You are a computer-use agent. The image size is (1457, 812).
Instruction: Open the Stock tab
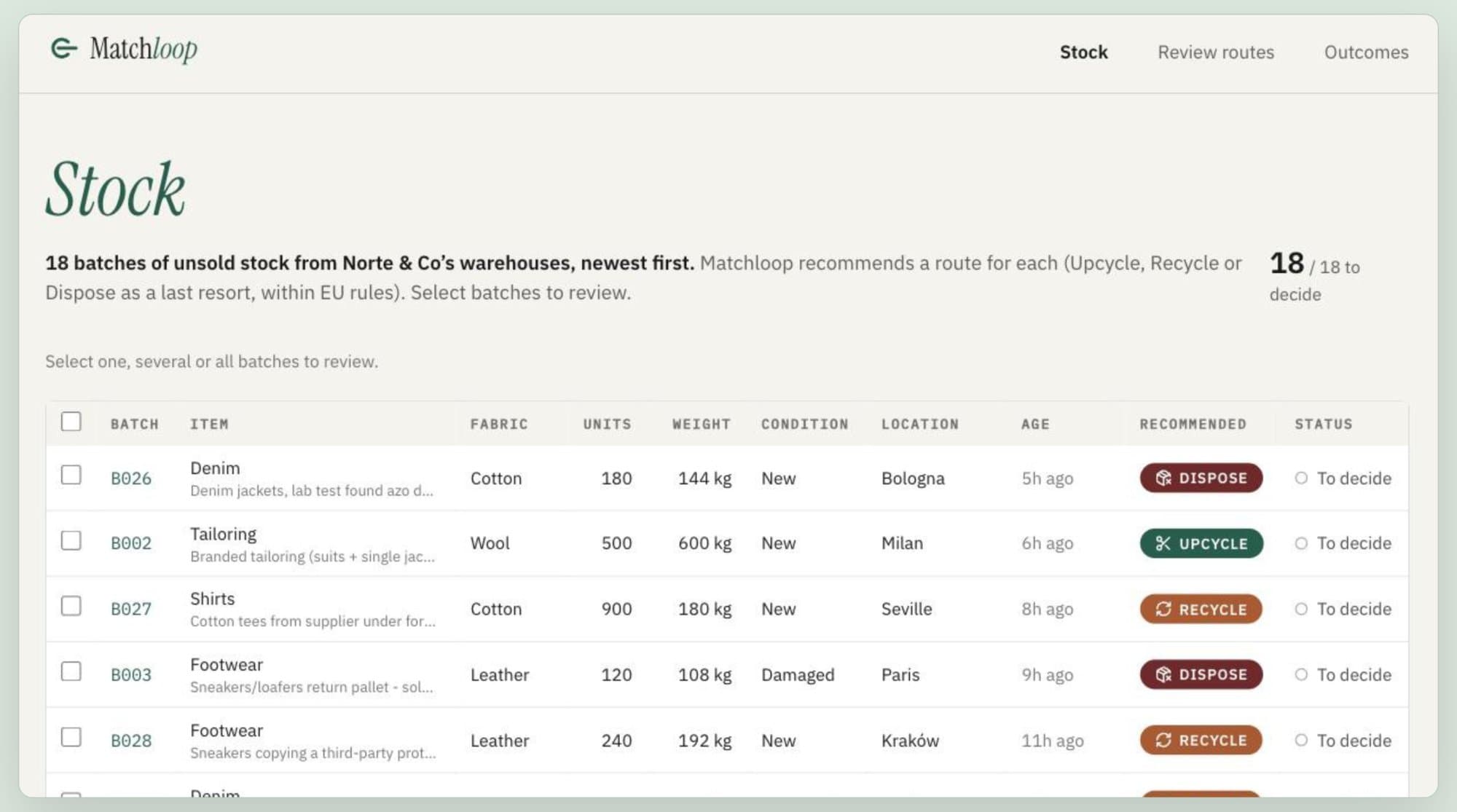1083,52
